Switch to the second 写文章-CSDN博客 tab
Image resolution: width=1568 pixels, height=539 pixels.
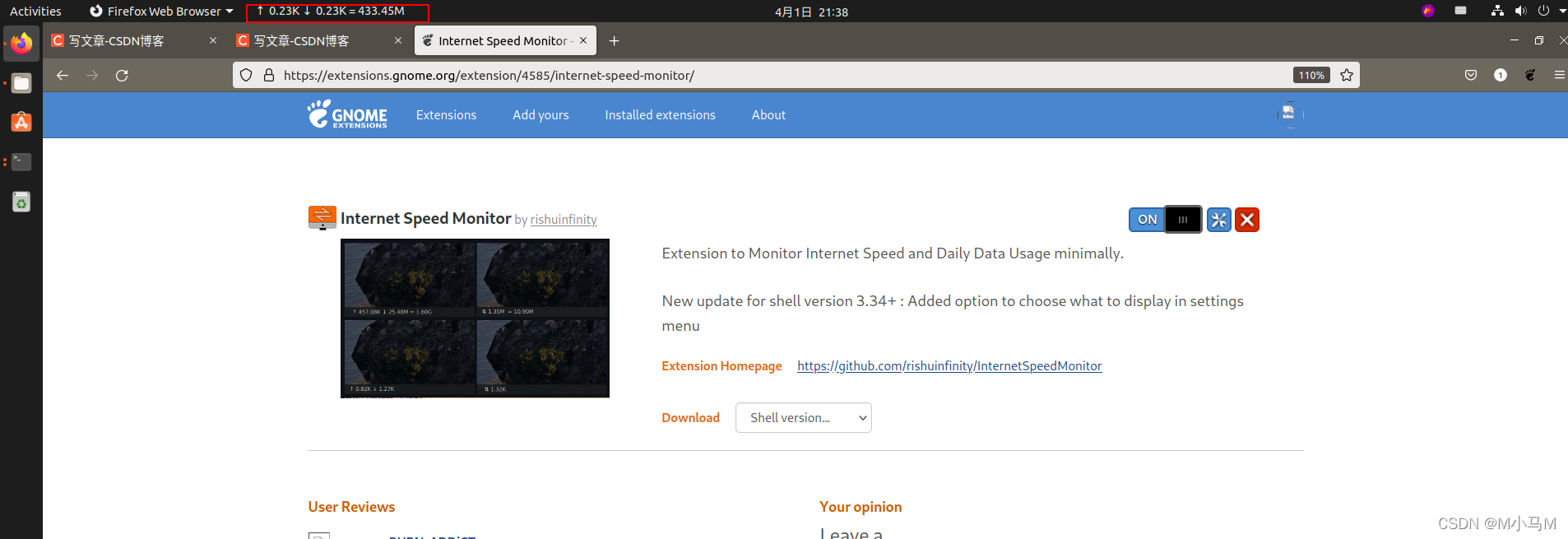(313, 40)
